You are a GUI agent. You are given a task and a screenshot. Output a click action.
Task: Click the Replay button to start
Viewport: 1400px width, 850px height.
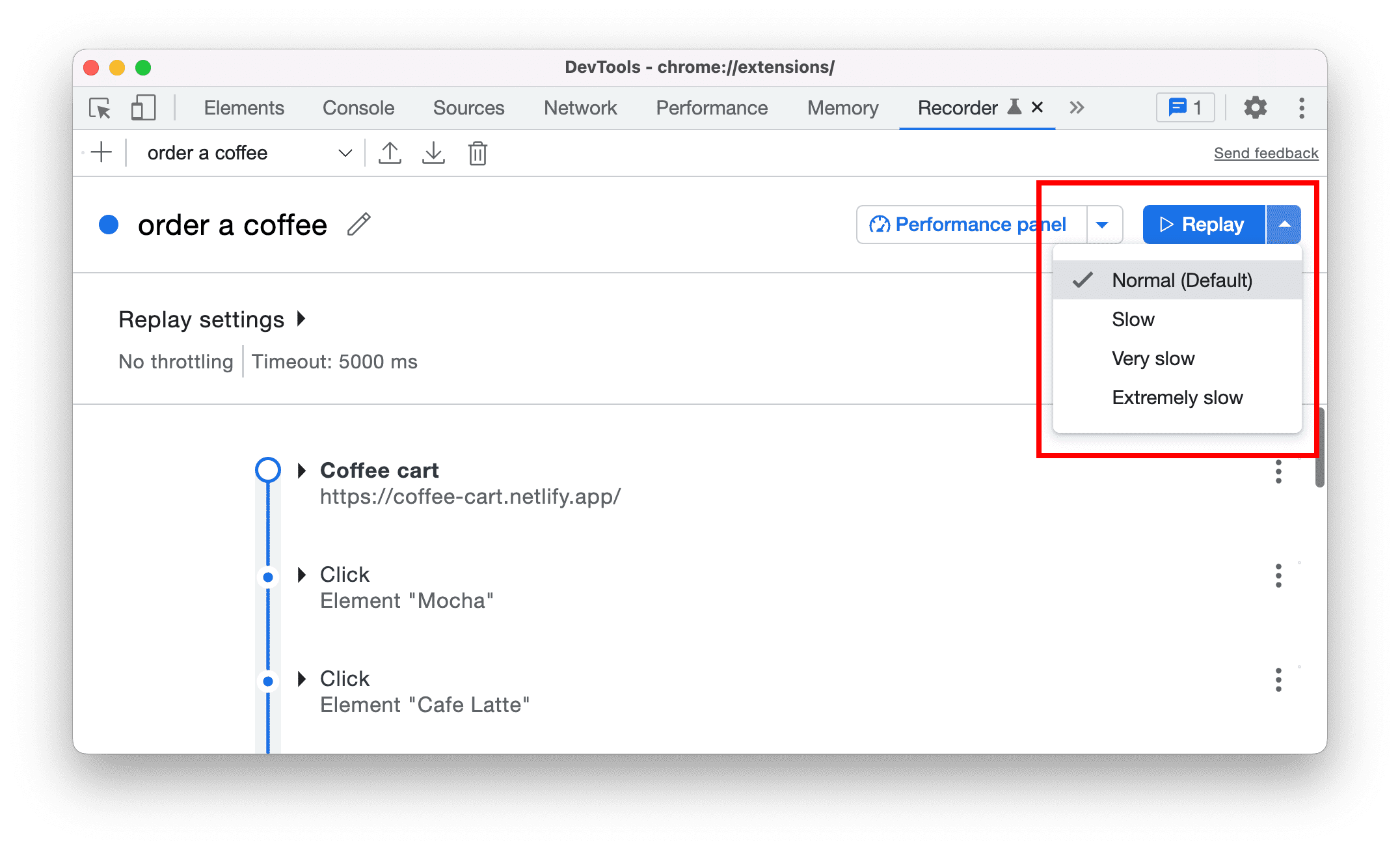[x=1200, y=223]
